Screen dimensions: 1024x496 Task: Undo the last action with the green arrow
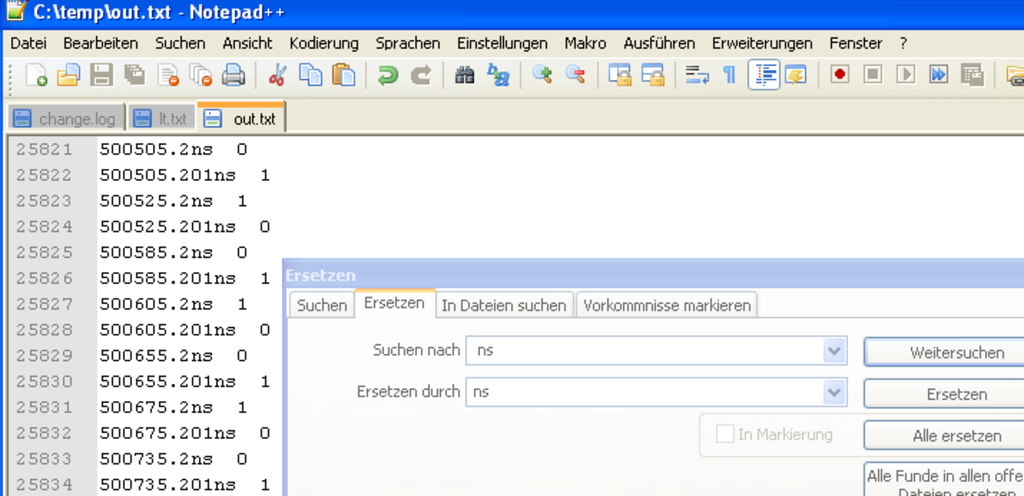coord(387,75)
